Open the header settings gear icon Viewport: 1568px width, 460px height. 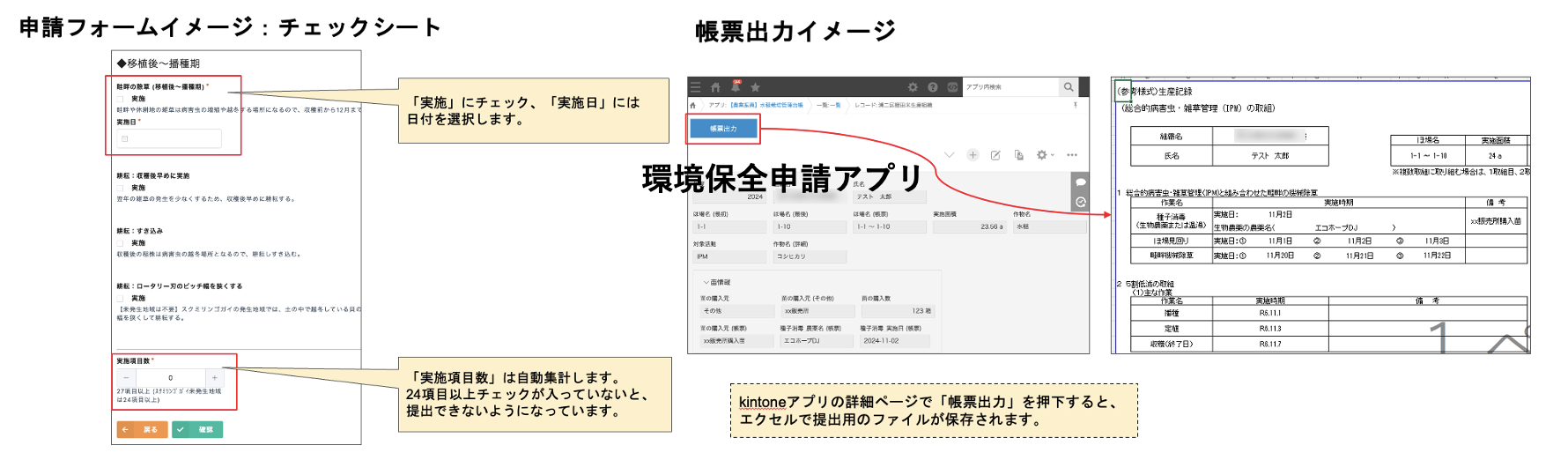[x=913, y=87]
